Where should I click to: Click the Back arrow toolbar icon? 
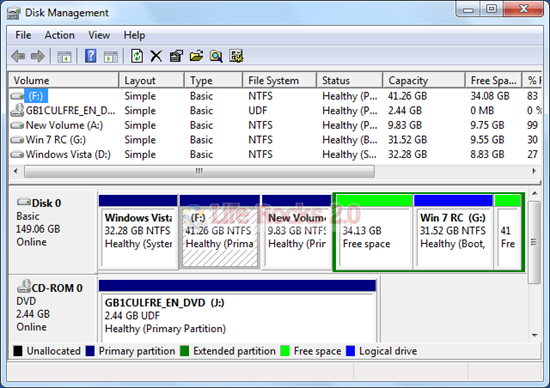(18, 56)
